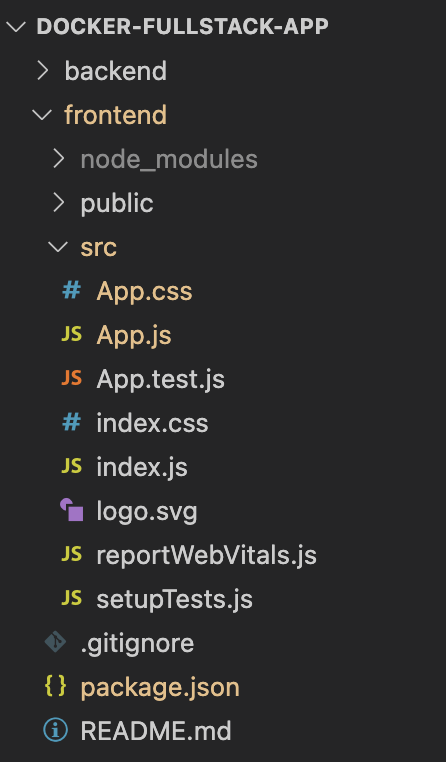This screenshot has height=762, width=446.
Task: Open the .gitignore file
Action: coord(137,643)
